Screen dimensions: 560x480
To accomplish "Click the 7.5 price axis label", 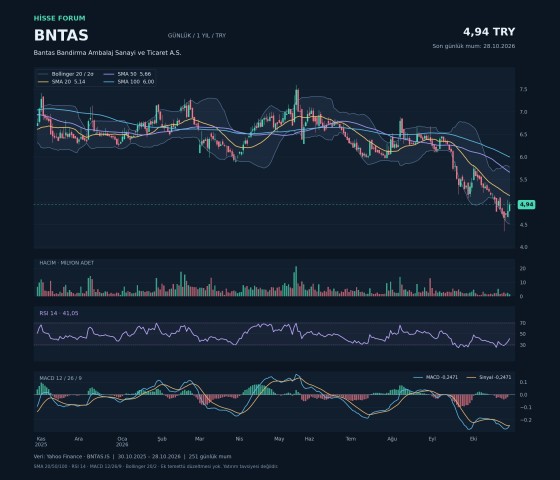I will point(523,90).
